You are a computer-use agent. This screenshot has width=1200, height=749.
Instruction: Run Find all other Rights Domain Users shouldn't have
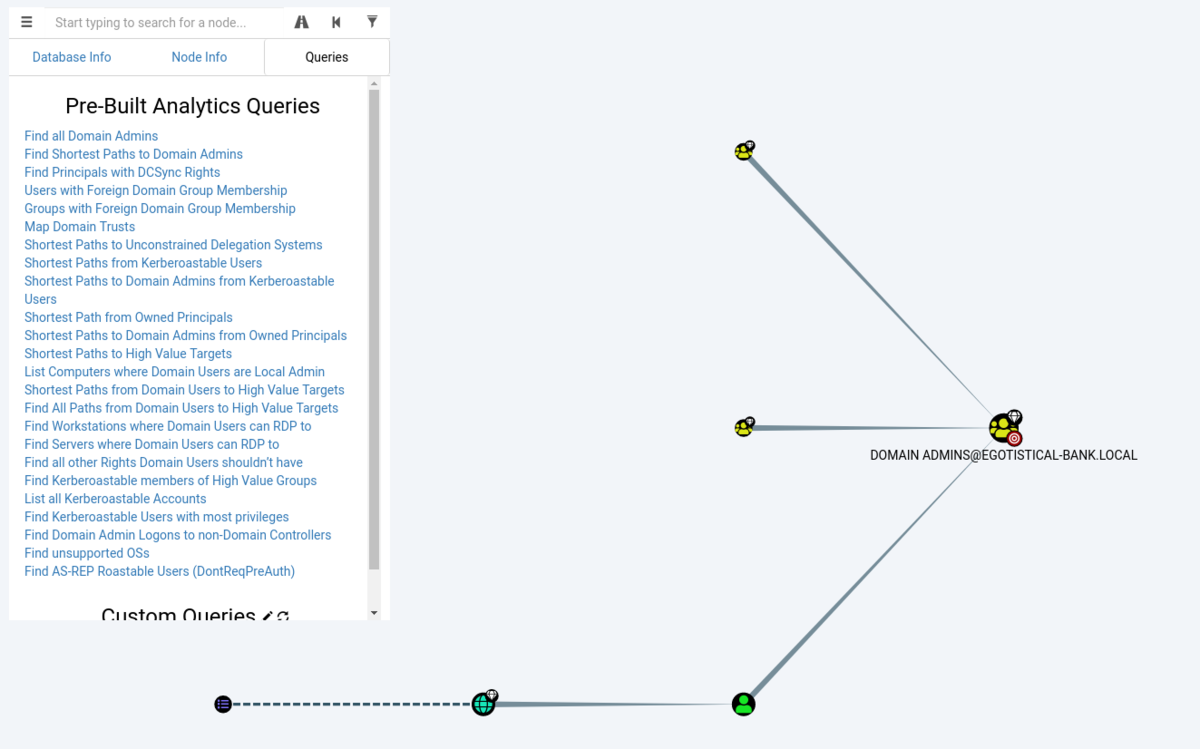[x=164, y=461]
